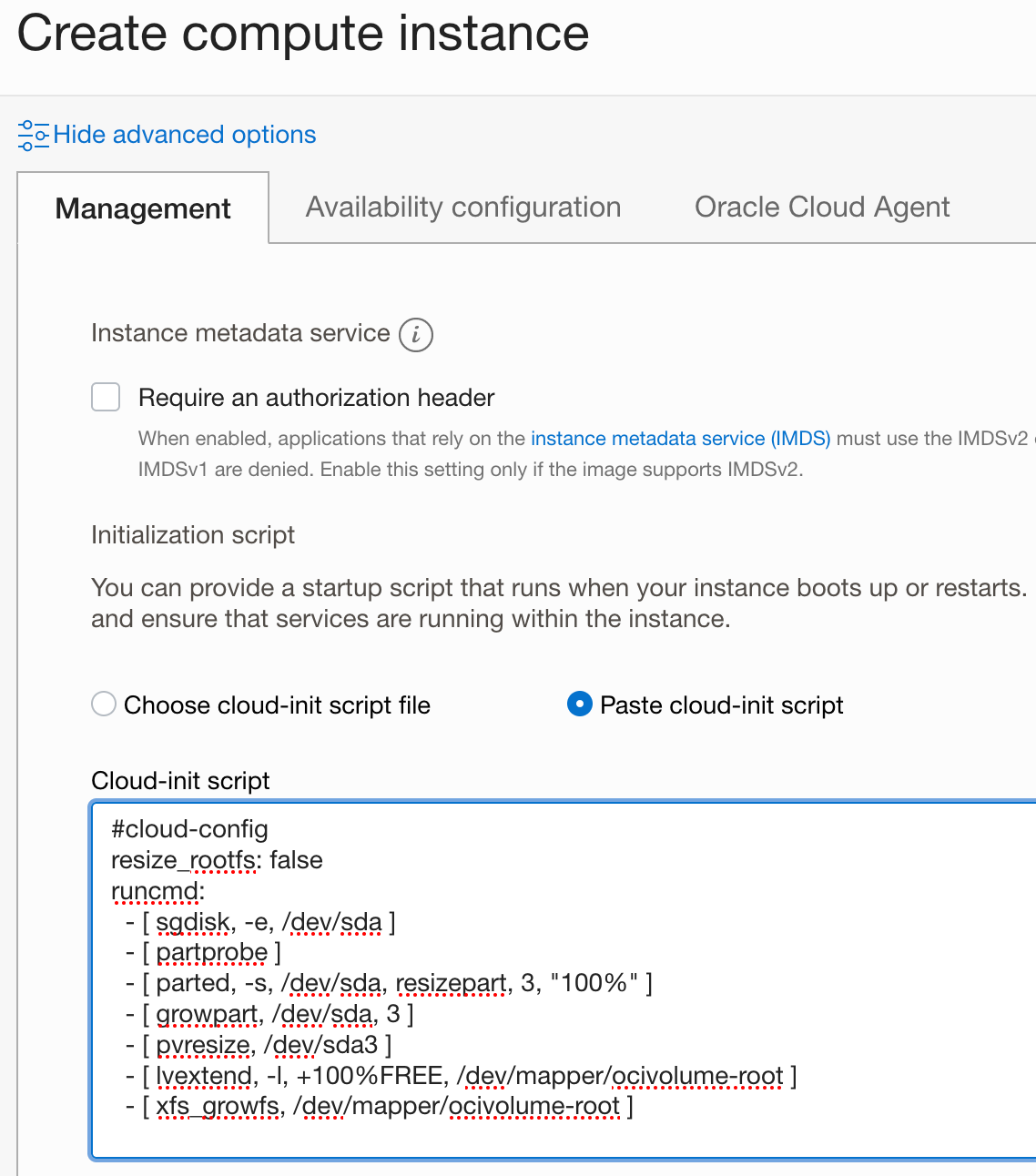Click the advanced options sliders icon
The width and height of the screenshot is (1036, 1176).
[33, 135]
